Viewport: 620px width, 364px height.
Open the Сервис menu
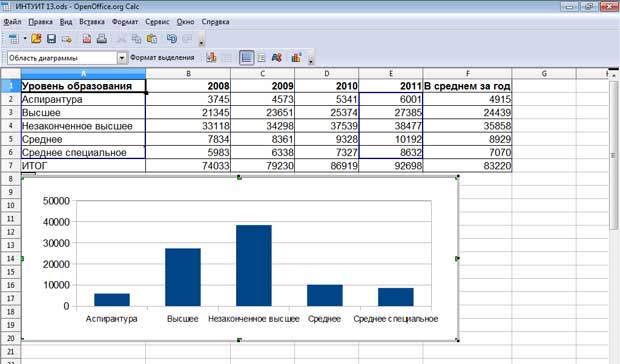point(157,22)
